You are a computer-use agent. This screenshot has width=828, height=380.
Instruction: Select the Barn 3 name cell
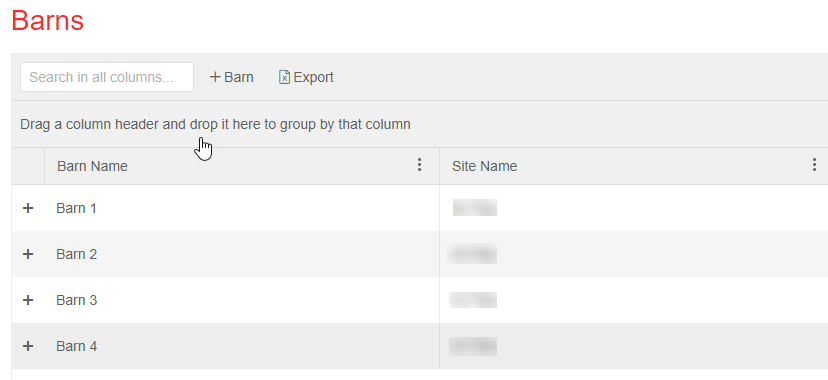(x=77, y=300)
